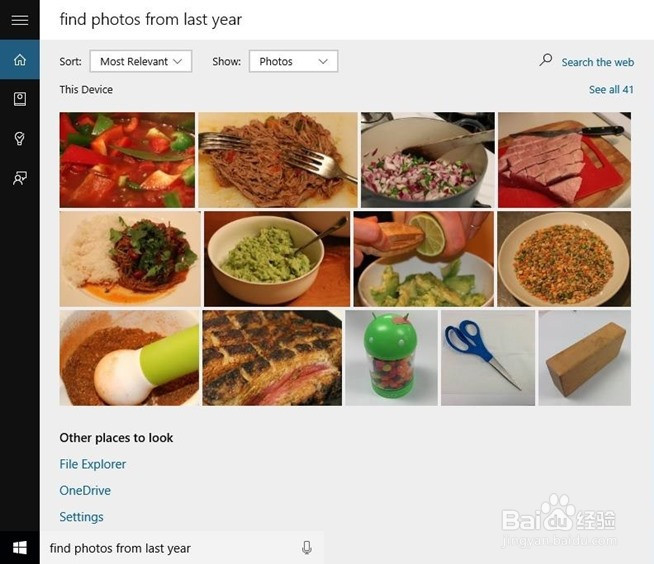Open the blue scissors photo thumbnail
654x564 pixels.
(487, 357)
